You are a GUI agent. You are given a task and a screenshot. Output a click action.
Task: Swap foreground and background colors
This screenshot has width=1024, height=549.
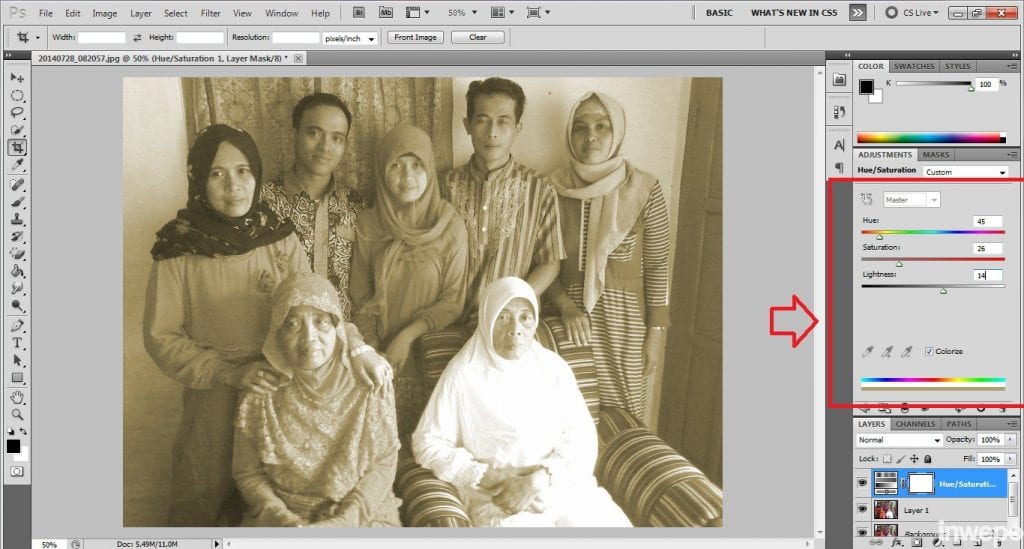[x=23, y=431]
